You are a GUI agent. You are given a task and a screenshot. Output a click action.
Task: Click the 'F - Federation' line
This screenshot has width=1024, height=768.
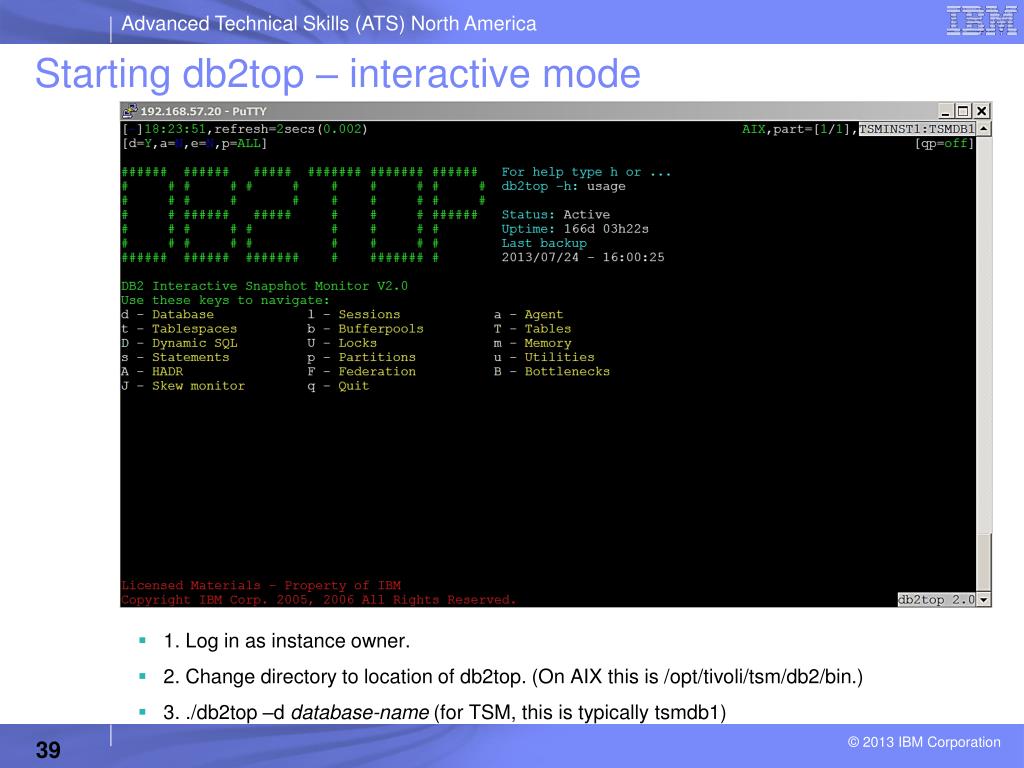click(x=361, y=372)
